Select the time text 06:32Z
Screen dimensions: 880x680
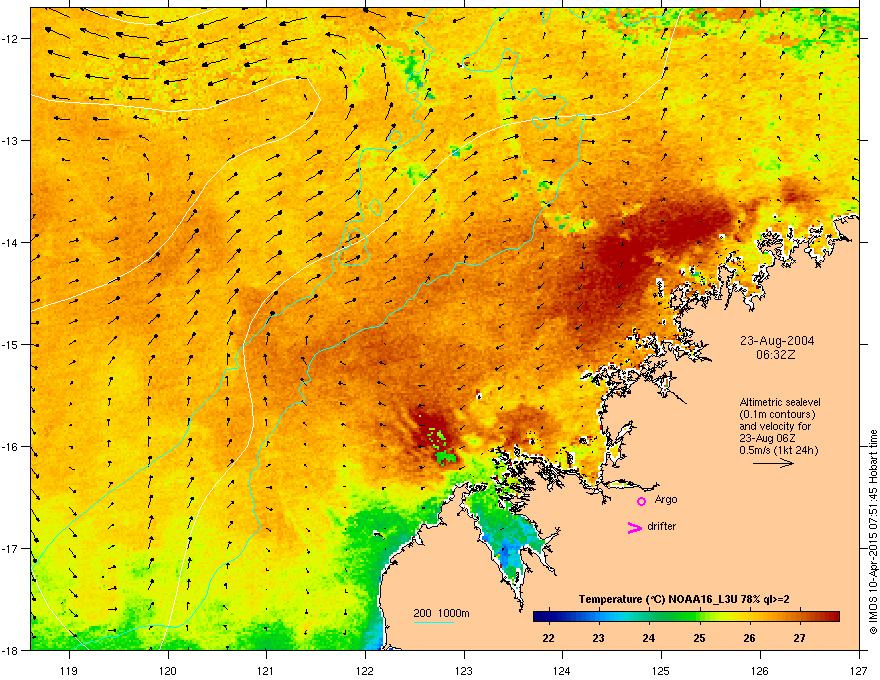776,355
